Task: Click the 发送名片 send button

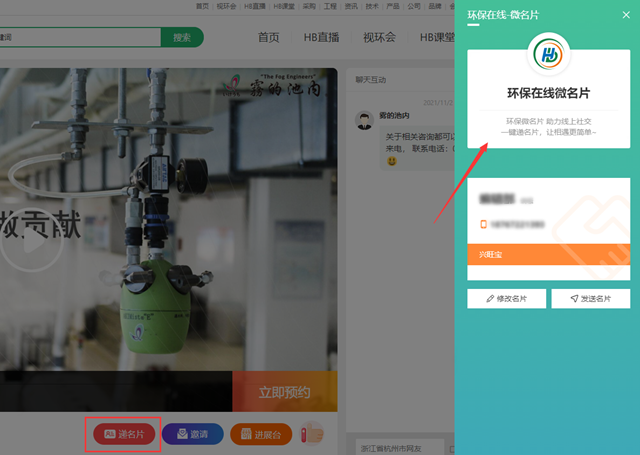Action: click(x=591, y=299)
